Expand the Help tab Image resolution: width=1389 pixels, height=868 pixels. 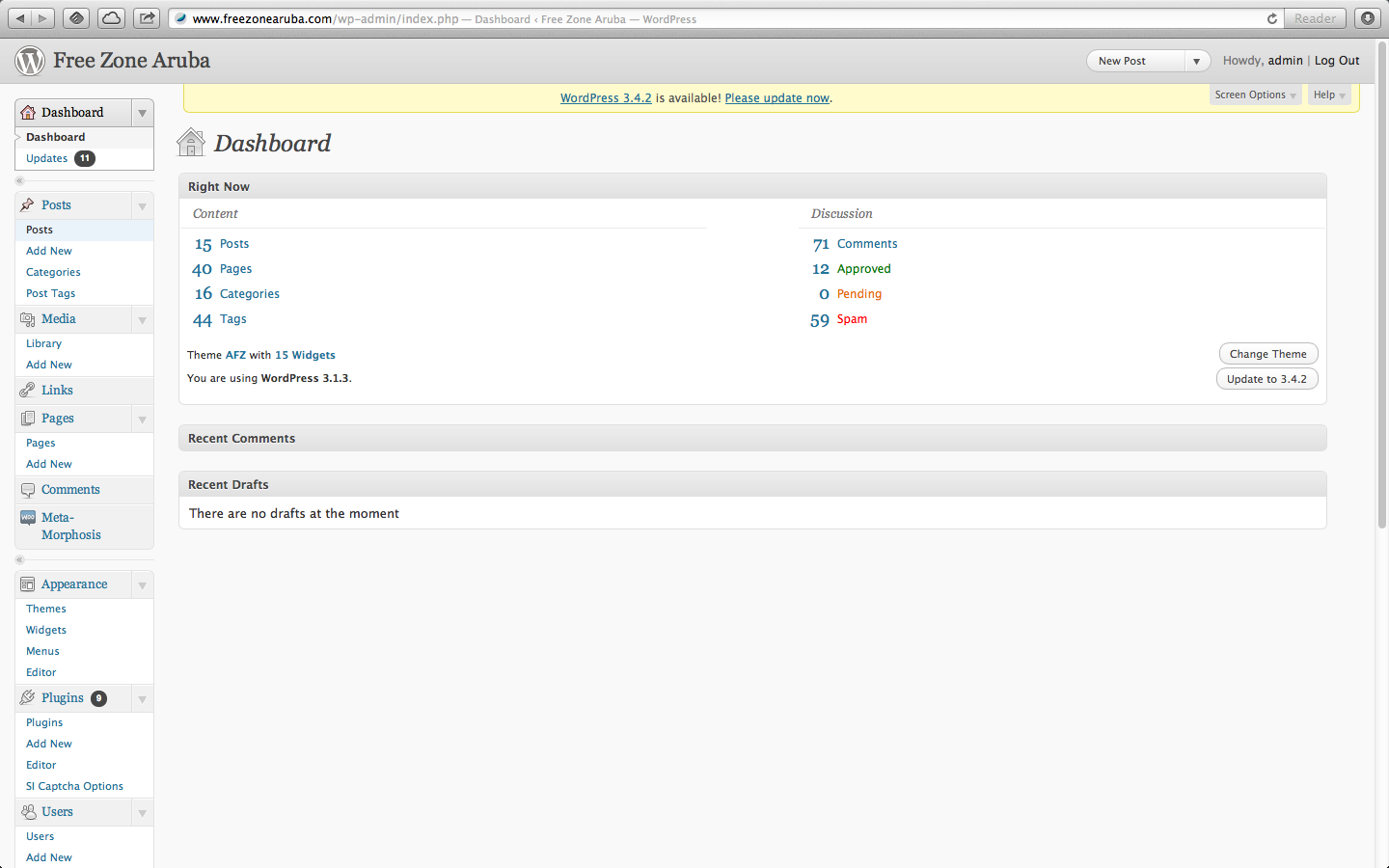click(1329, 95)
